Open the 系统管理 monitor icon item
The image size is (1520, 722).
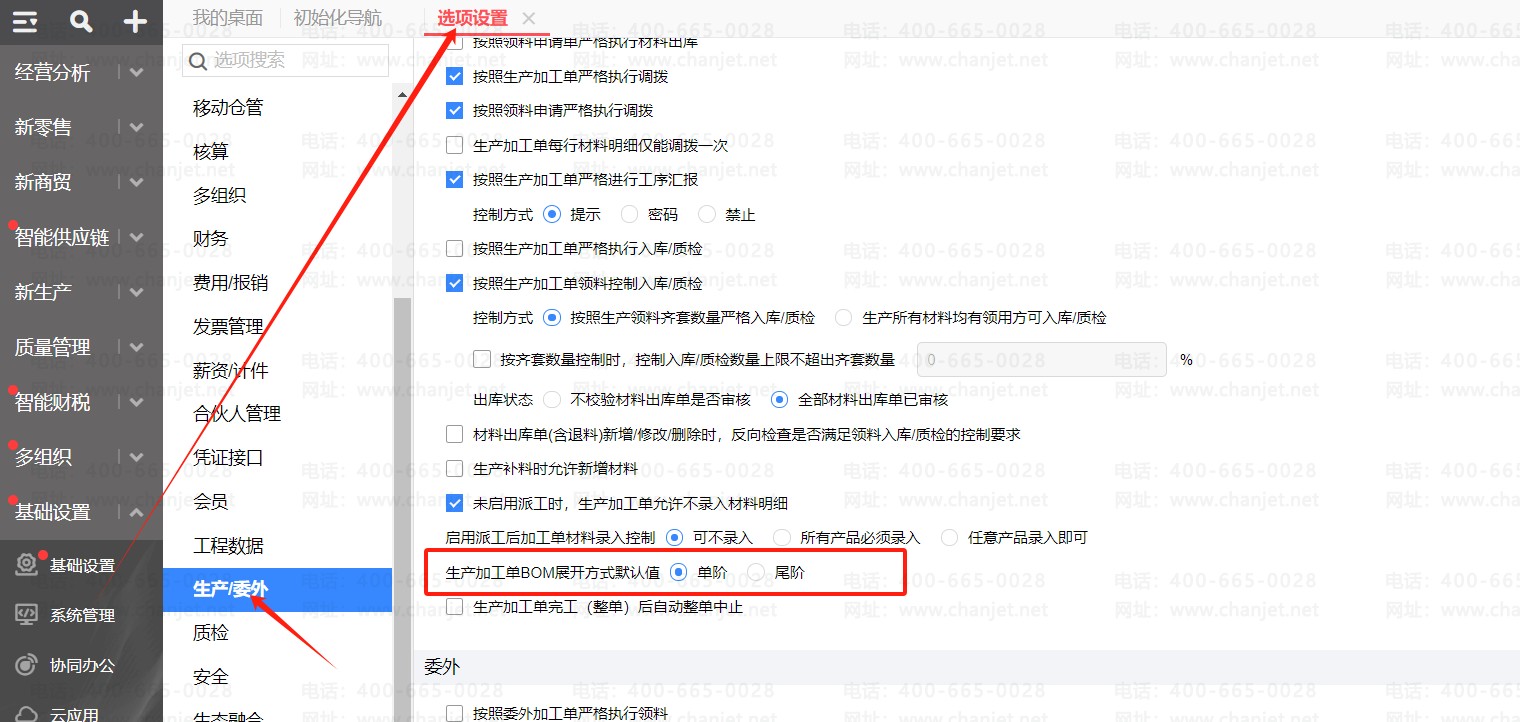point(27,615)
